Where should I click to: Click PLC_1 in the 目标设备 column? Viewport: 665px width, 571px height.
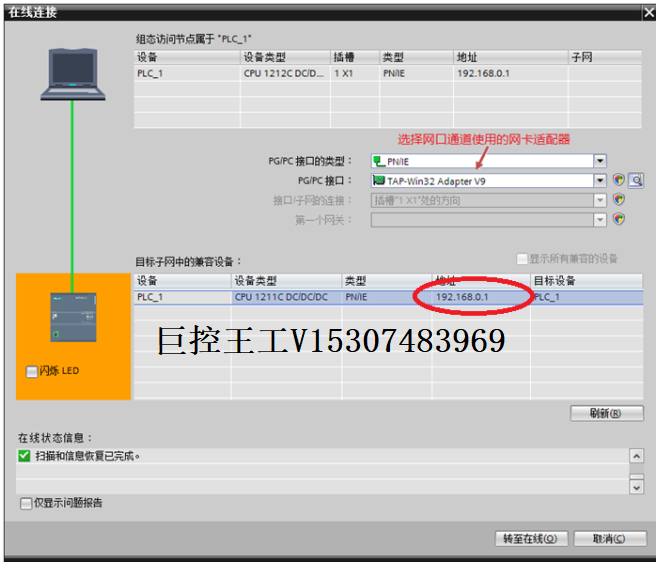tap(547, 297)
